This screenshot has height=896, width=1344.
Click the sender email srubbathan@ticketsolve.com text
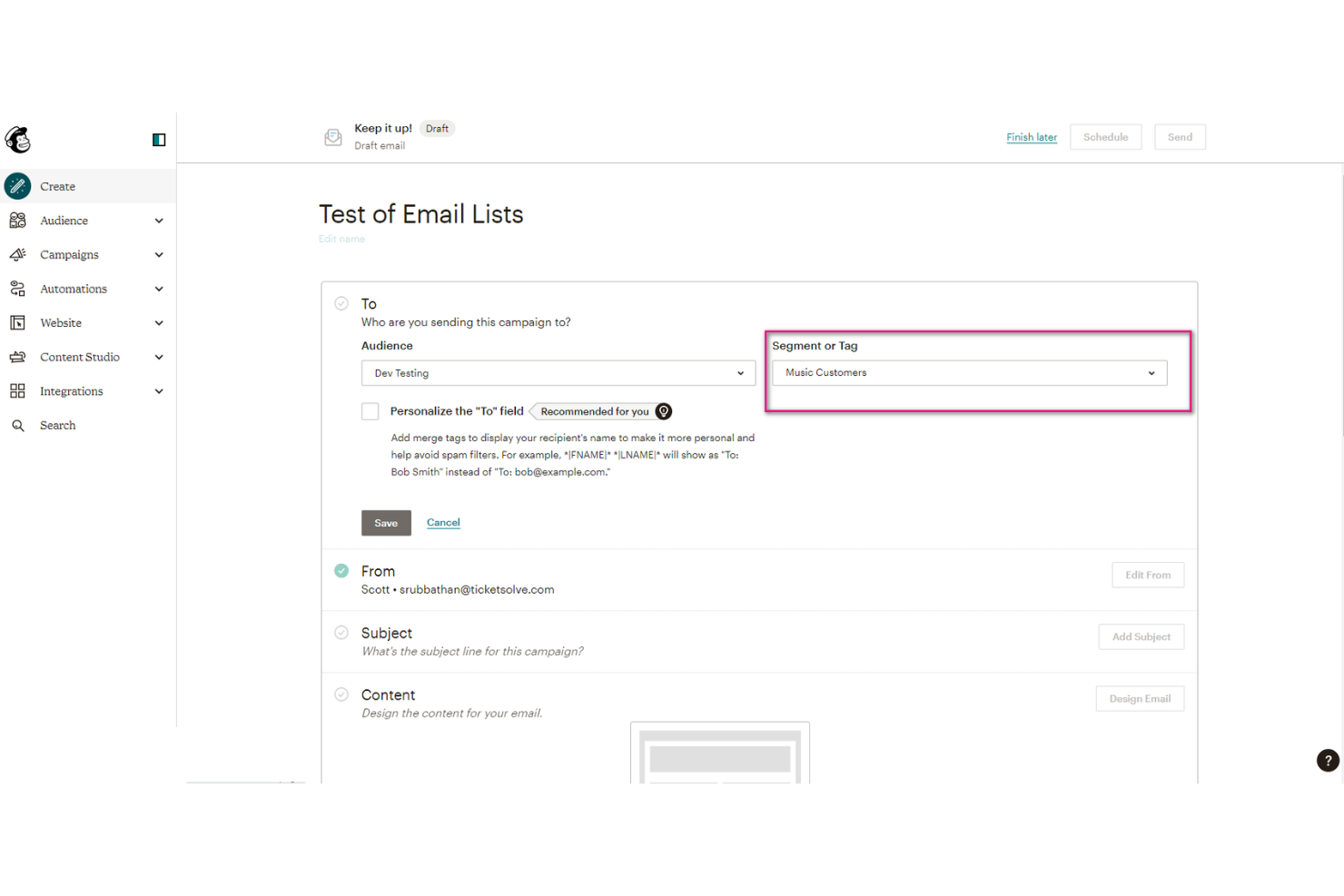(477, 590)
